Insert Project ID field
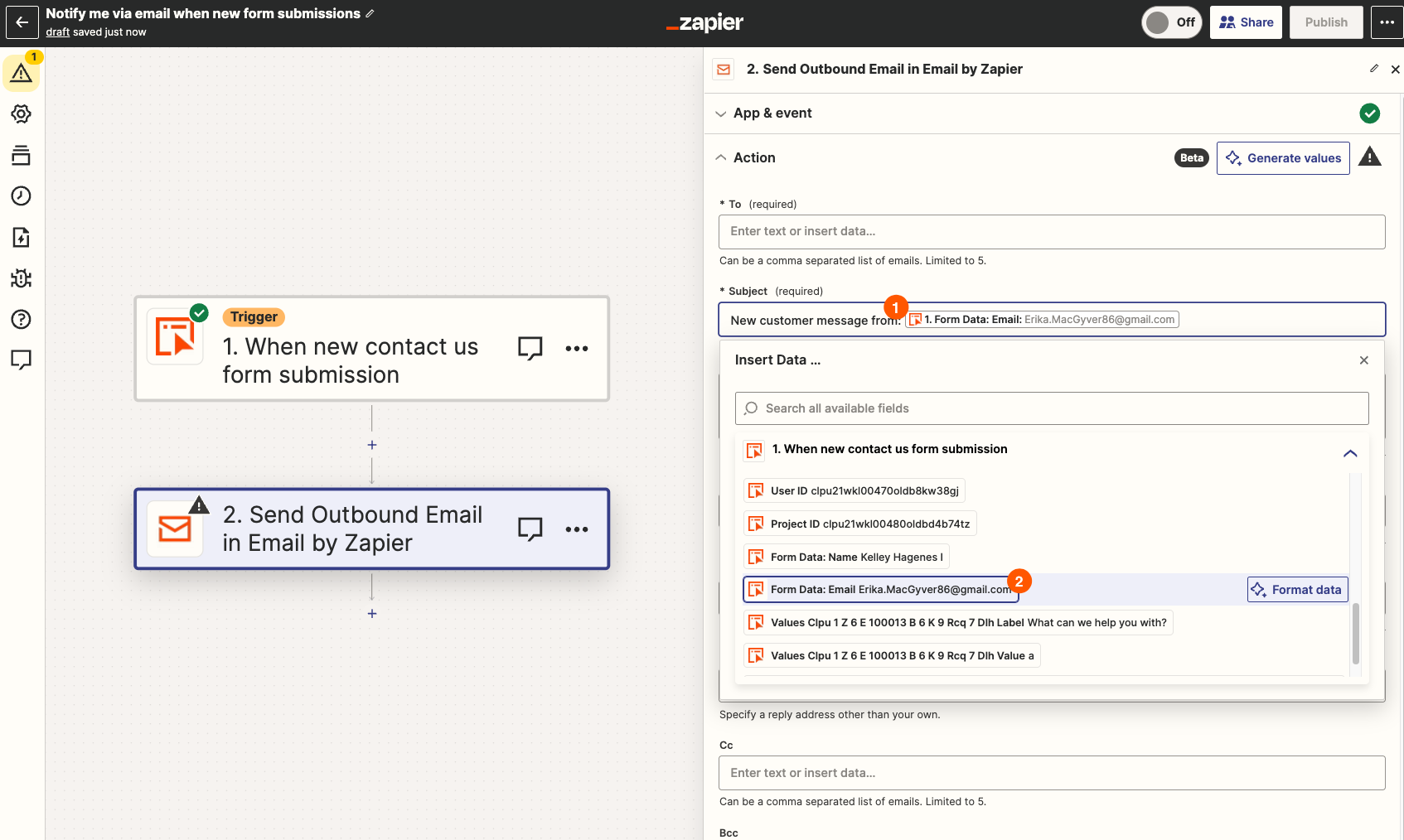 (859, 524)
